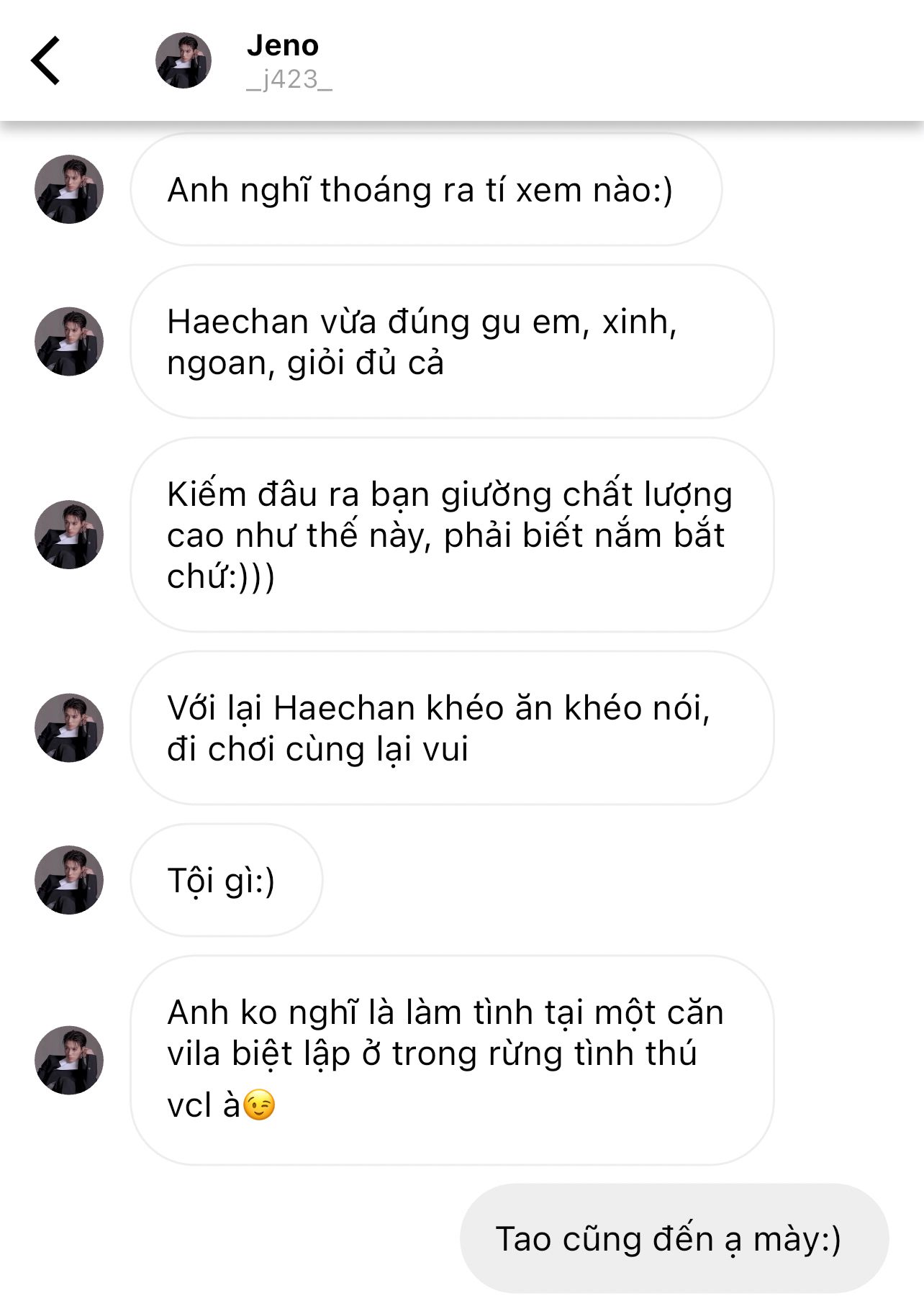The width and height of the screenshot is (924, 1306).
Task: Select the 'Haechan vừa đúng gu em' bubble
Action: (452, 342)
